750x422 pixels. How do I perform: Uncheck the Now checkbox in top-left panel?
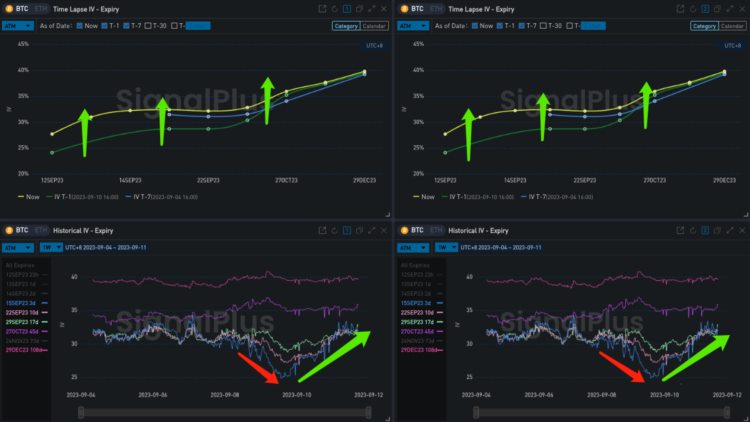[81, 25]
